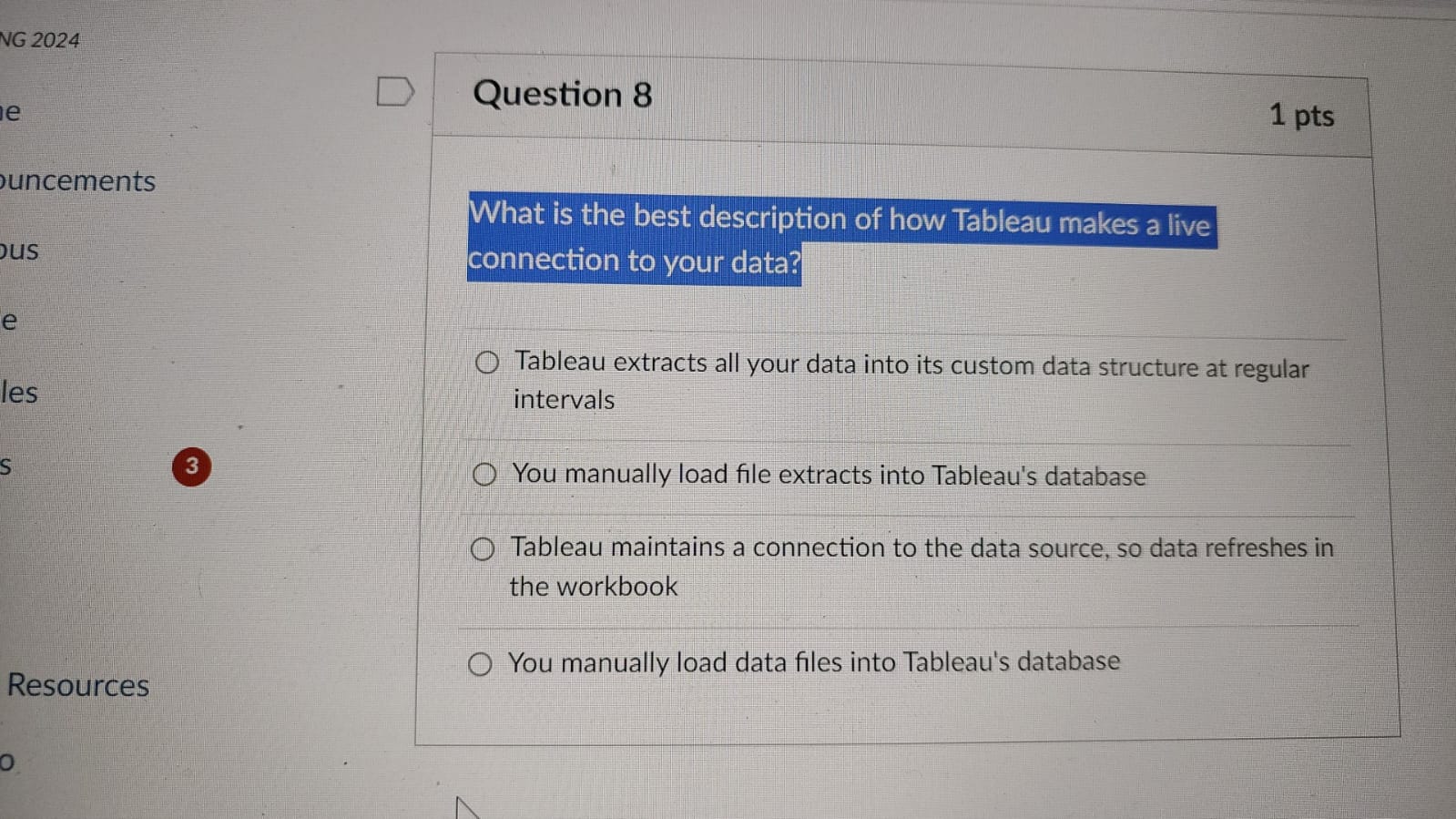The width and height of the screenshot is (1456, 819).
Task: Open the Syllabus item in the sidebar
Action: (x=18, y=251)
